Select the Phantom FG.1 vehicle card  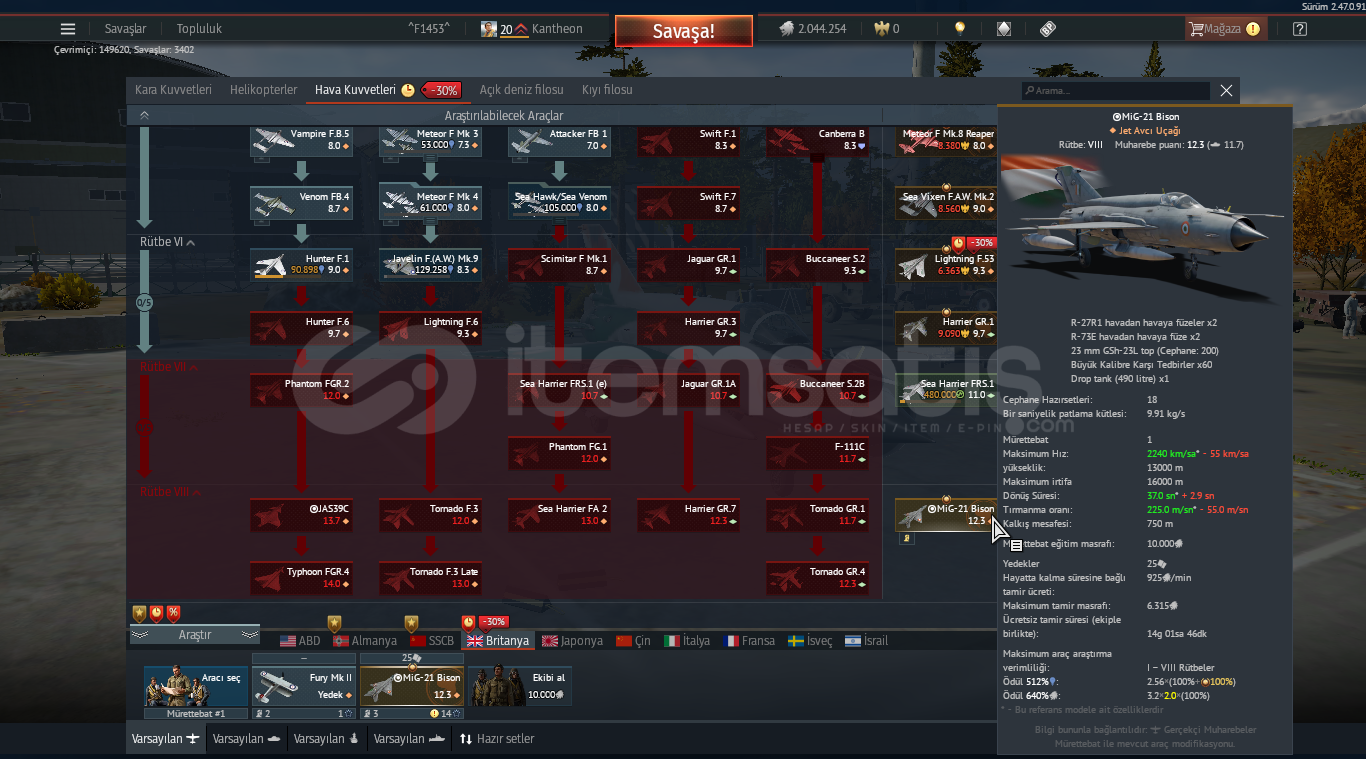click(560, 453)
